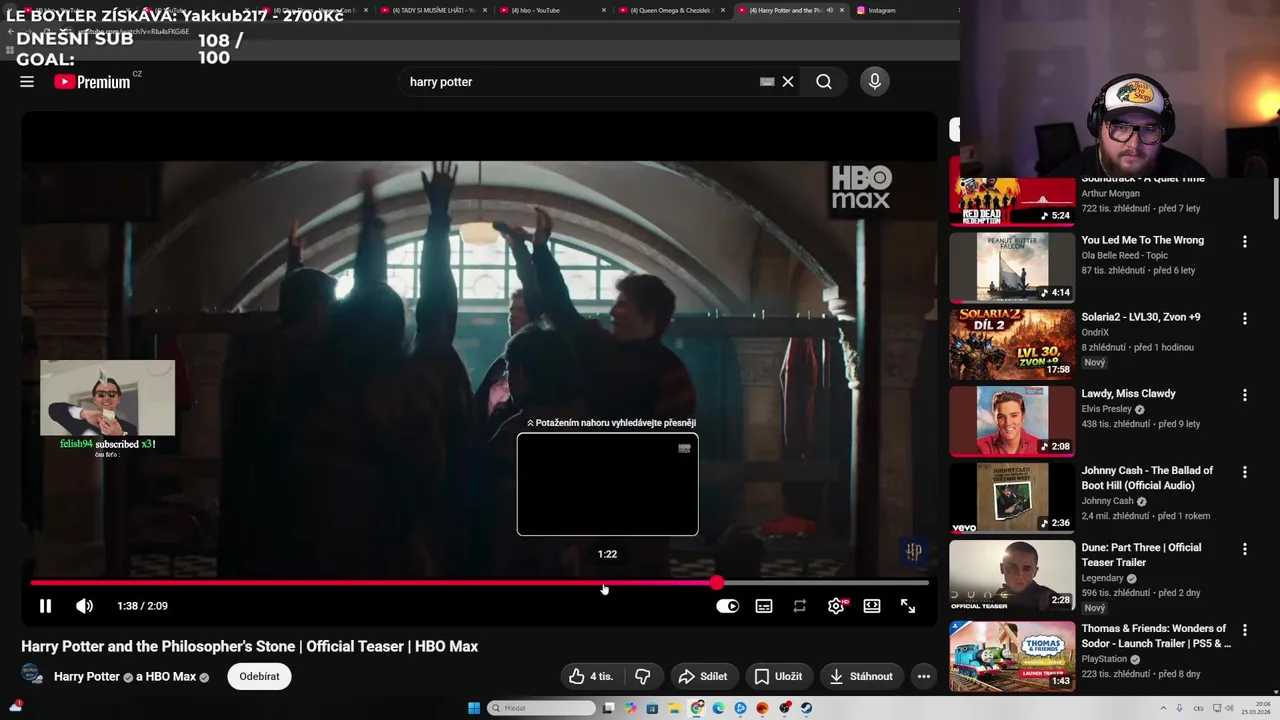Open menu for You Led Me To The Wrong
The image size is (1280, 720).
pos(1245,242)
